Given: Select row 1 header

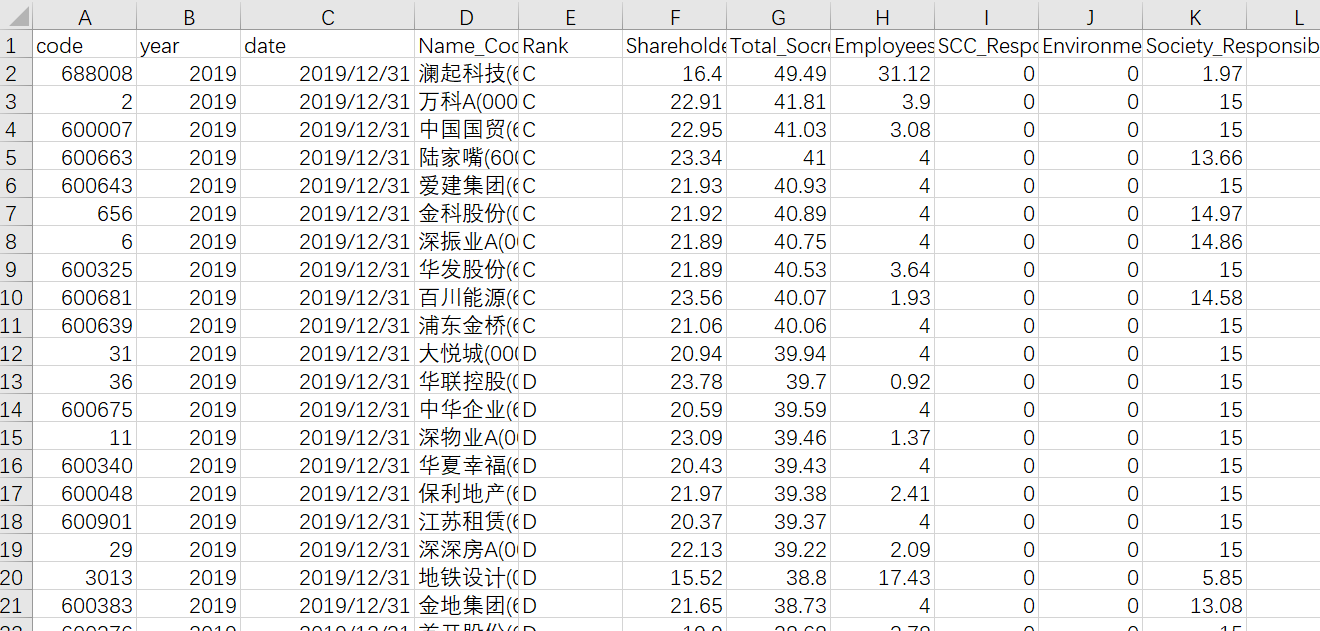Looking at the screenshot, I should pyautogui.click(x=16, y=45).
